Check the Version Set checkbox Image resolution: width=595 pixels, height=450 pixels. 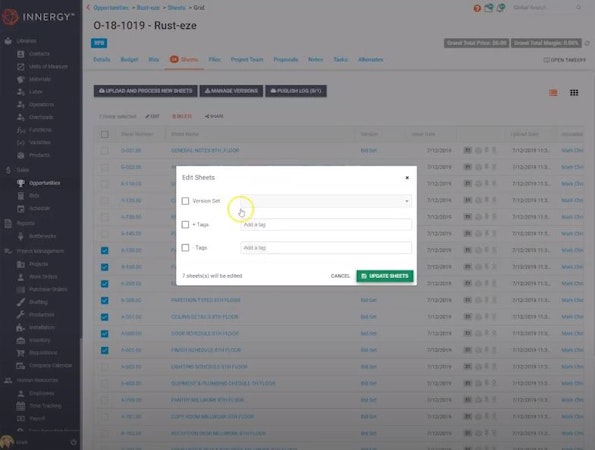point(185,201)
